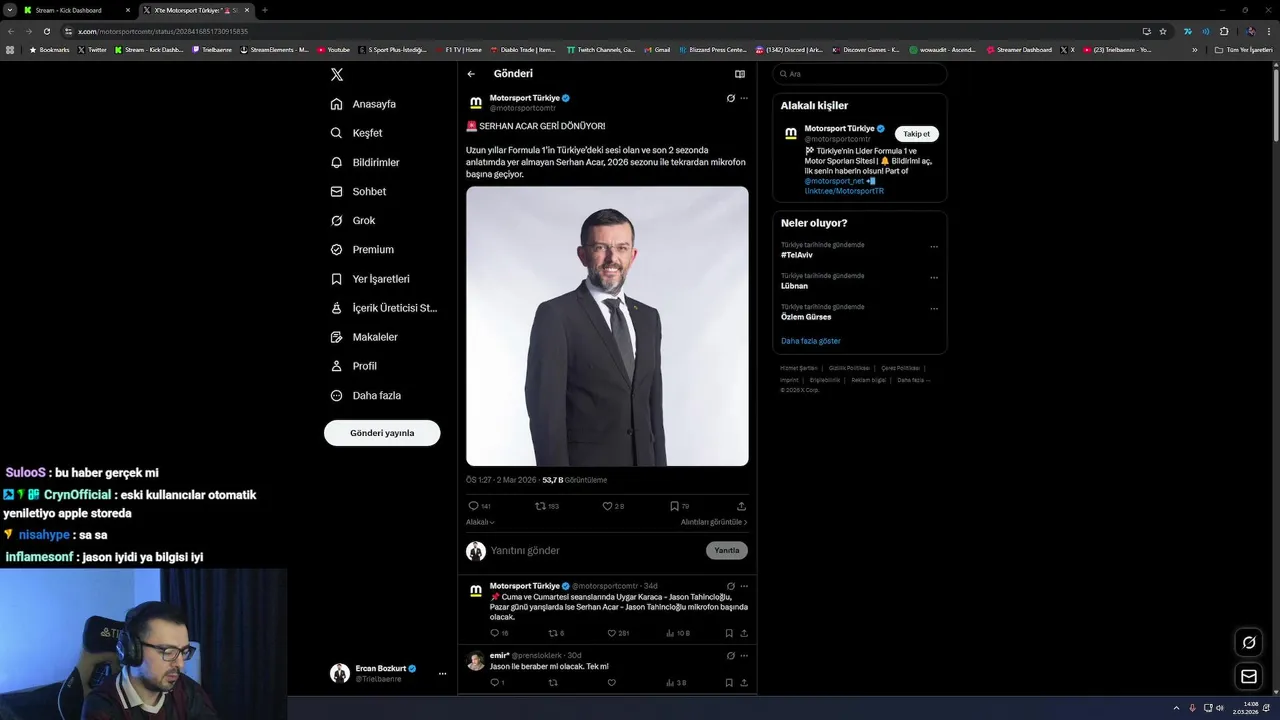
Task: Bookmark the main post (79)
Action: click(679, 506)
